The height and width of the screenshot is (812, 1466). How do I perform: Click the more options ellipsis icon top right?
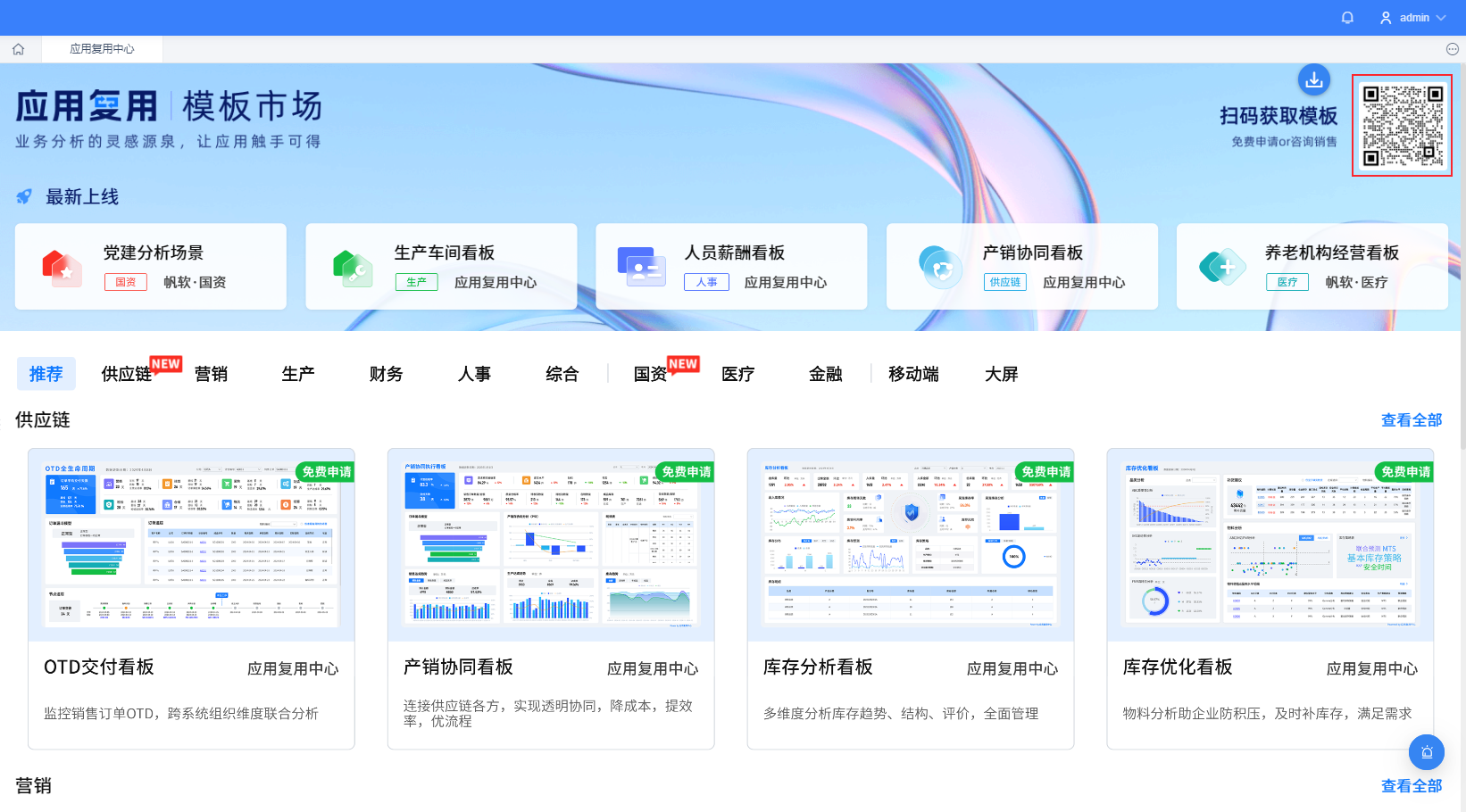point(1453,49)
